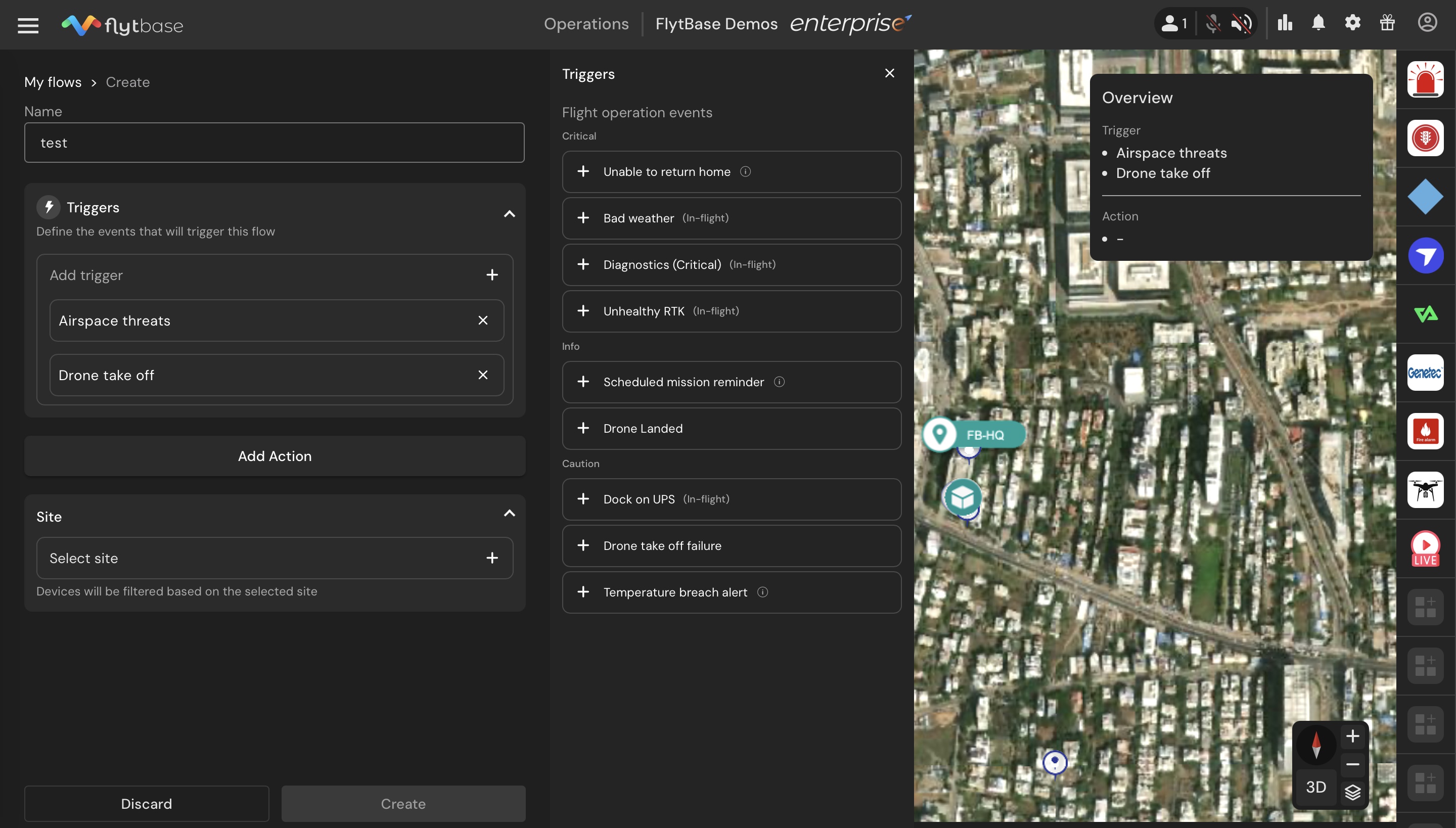
Task: Click the red siren alarm icon
Action: (x=1425, y=79)
